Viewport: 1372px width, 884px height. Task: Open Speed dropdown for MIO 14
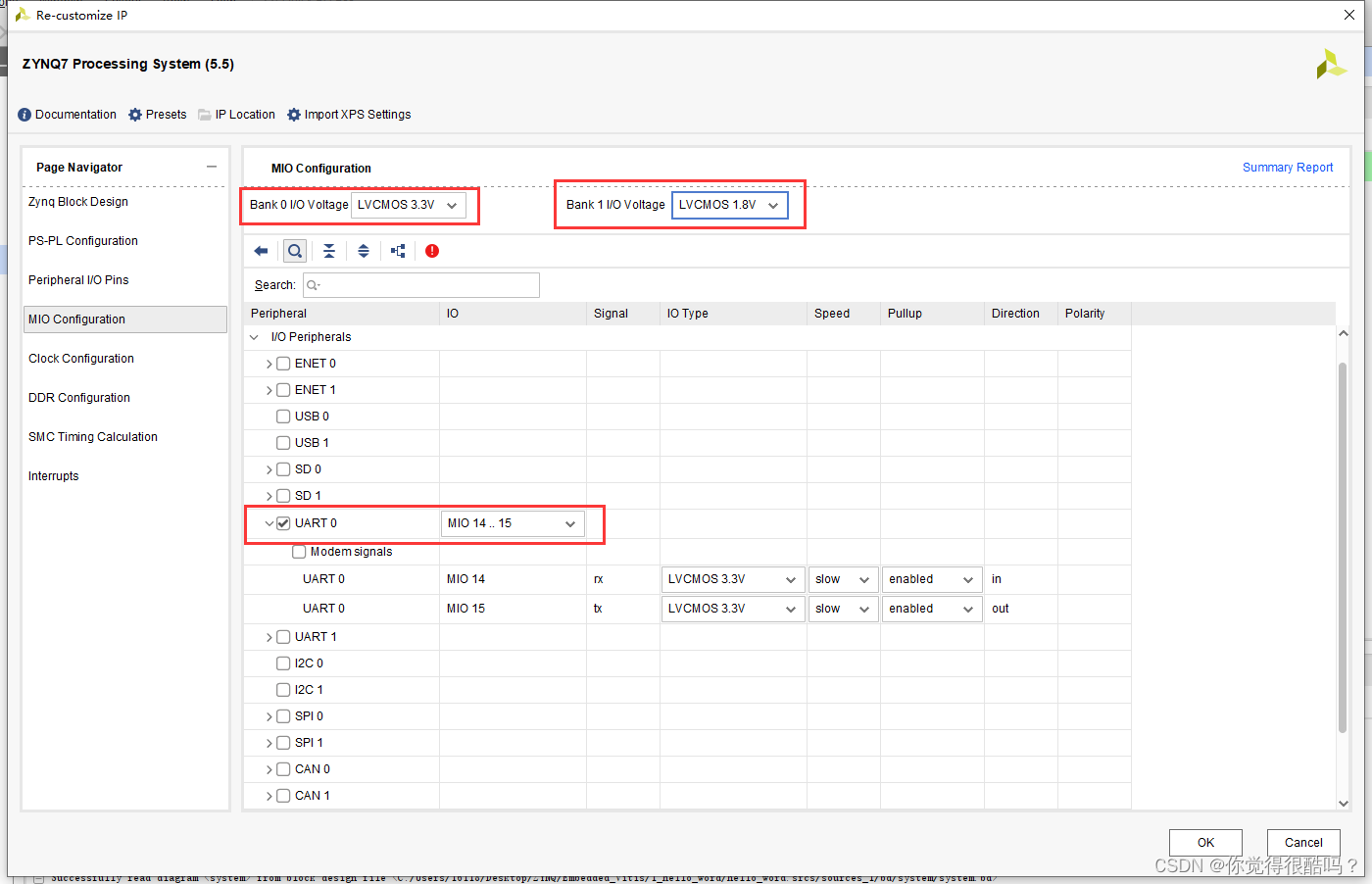(x=844, y=579)
